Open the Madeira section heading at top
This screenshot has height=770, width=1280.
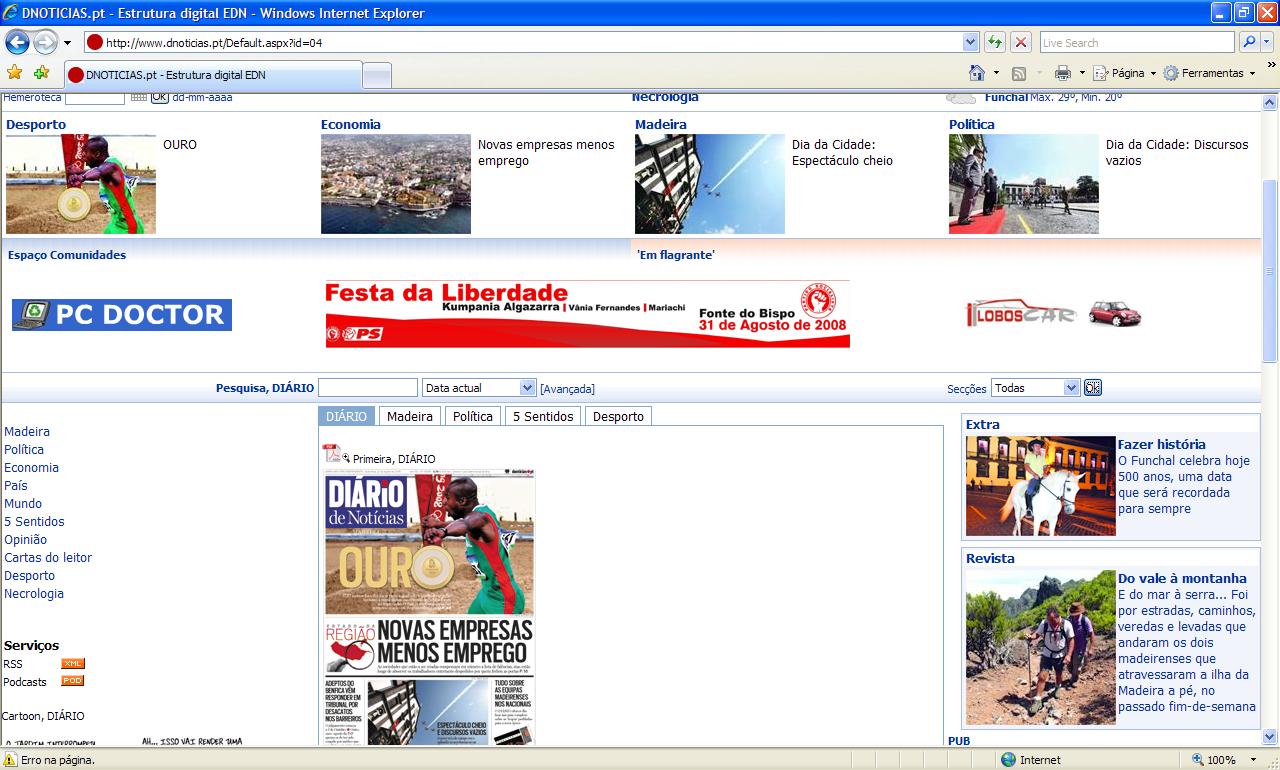click(661, 124)
